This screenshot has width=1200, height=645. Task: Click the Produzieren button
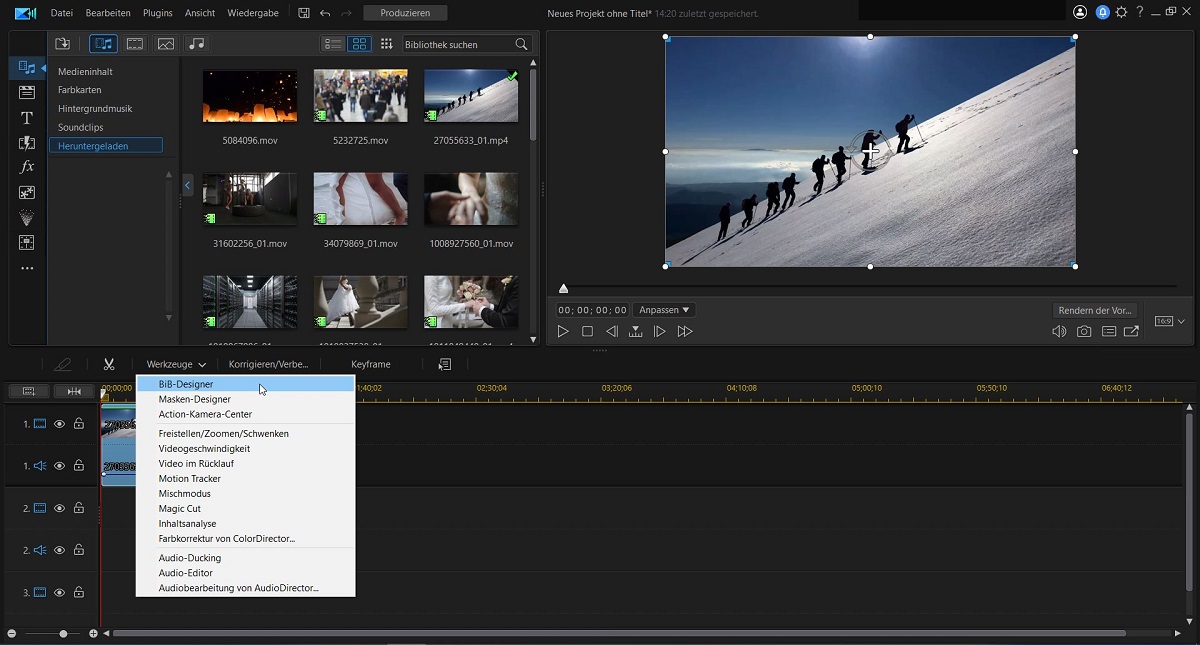click(x=405, y=13)
